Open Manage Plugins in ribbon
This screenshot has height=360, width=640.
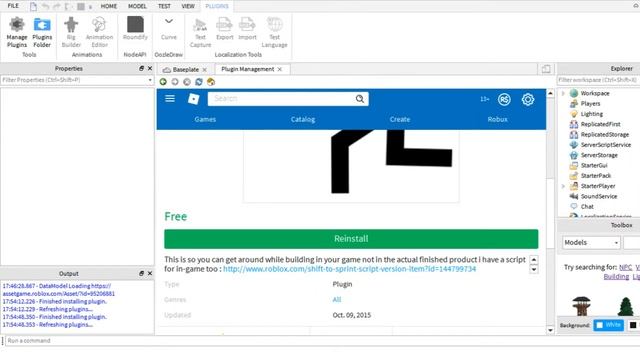17,32
